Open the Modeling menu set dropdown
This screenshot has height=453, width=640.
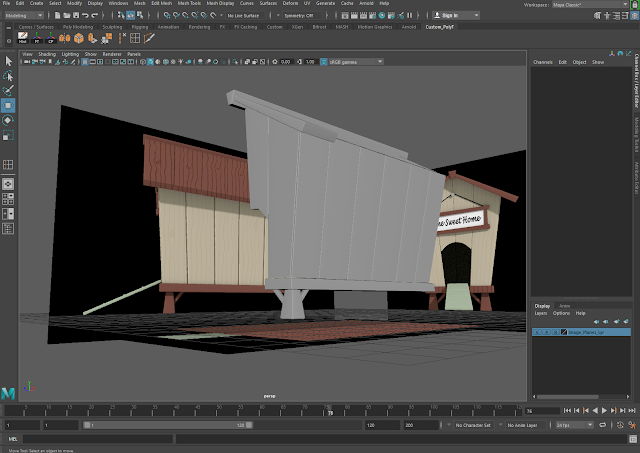tap(22, 16)
